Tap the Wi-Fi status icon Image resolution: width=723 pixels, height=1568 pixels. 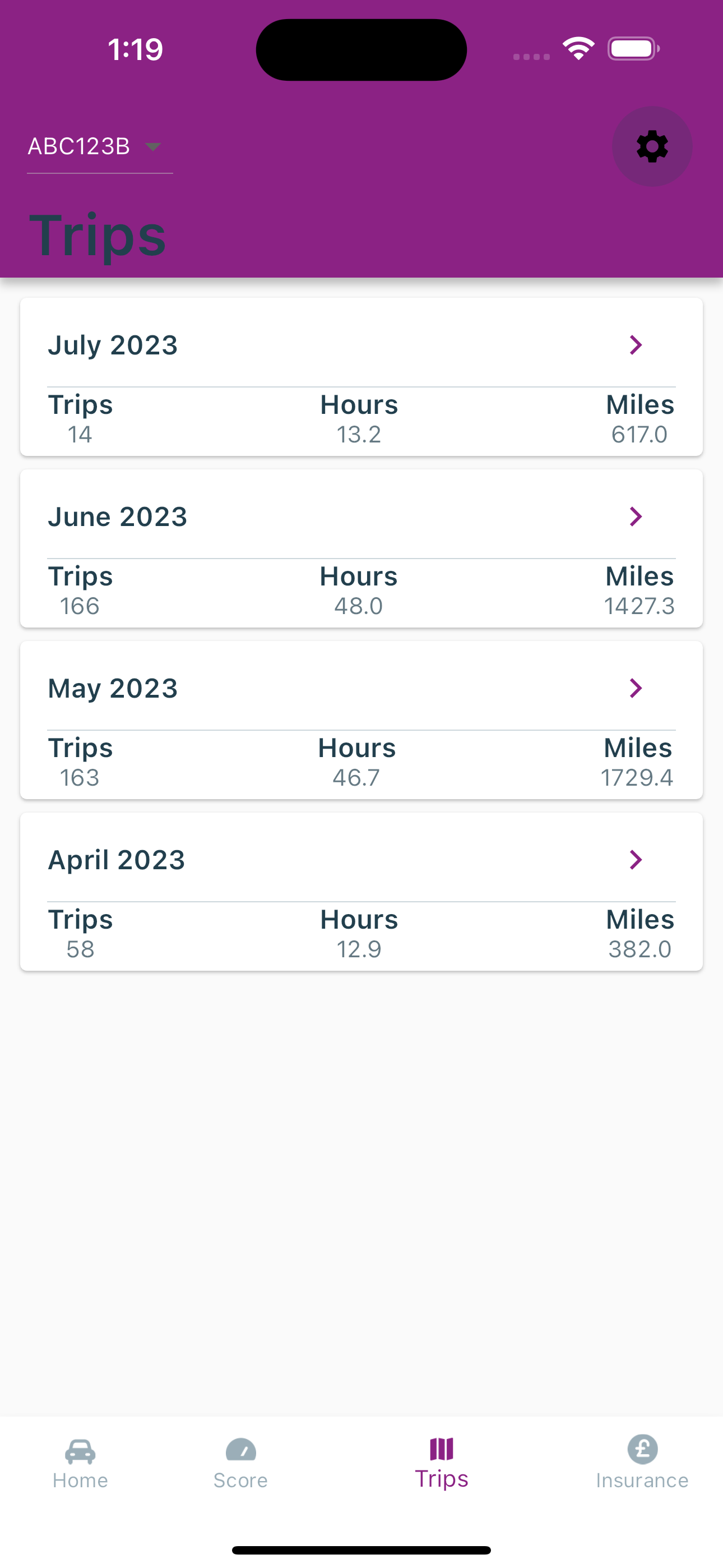pos(578,49)
